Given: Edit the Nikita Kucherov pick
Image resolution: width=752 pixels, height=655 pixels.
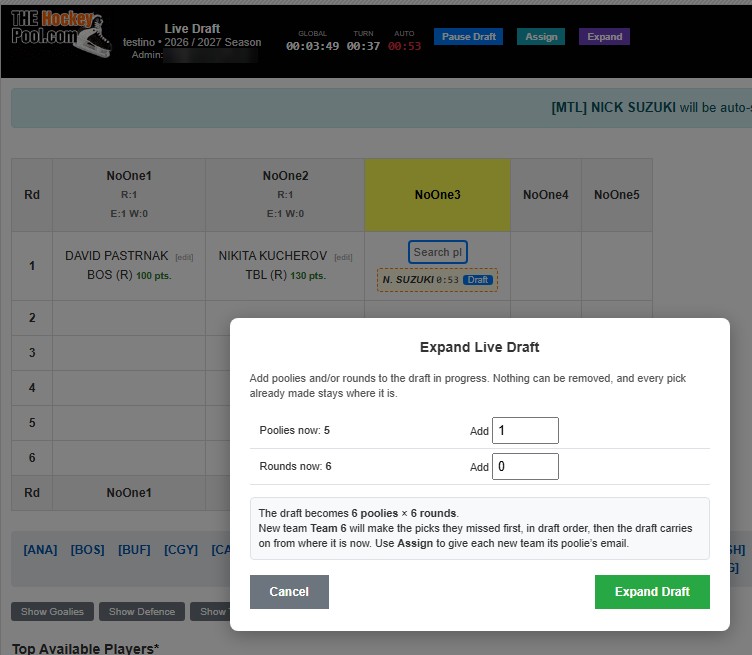Looking at the screenshot, I should click(343, 257).
